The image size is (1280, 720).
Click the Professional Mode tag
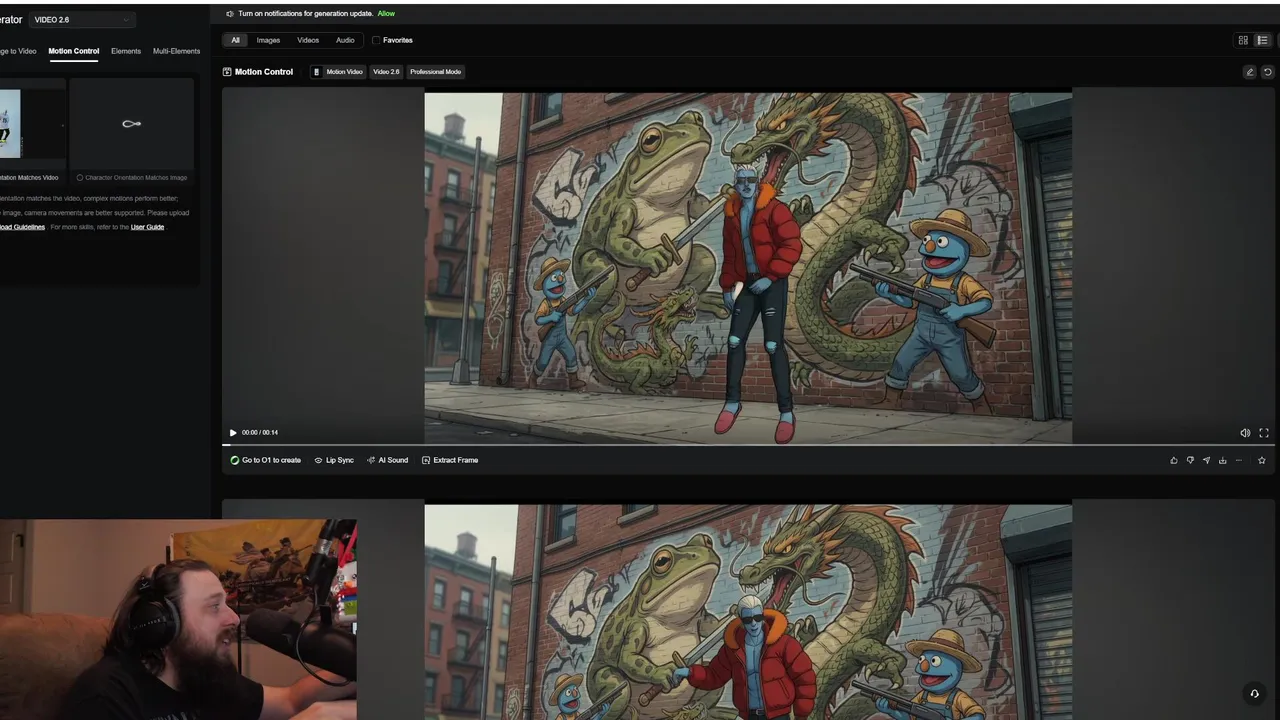tap(435, 72)
